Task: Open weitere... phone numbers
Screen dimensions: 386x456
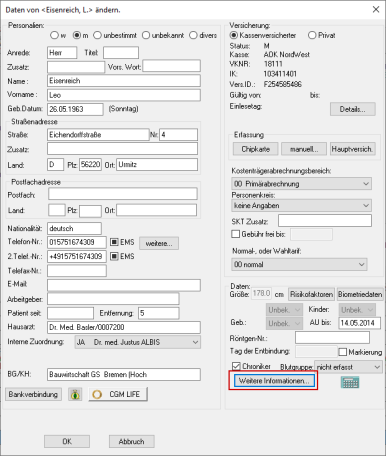Action: click(159, 243)
